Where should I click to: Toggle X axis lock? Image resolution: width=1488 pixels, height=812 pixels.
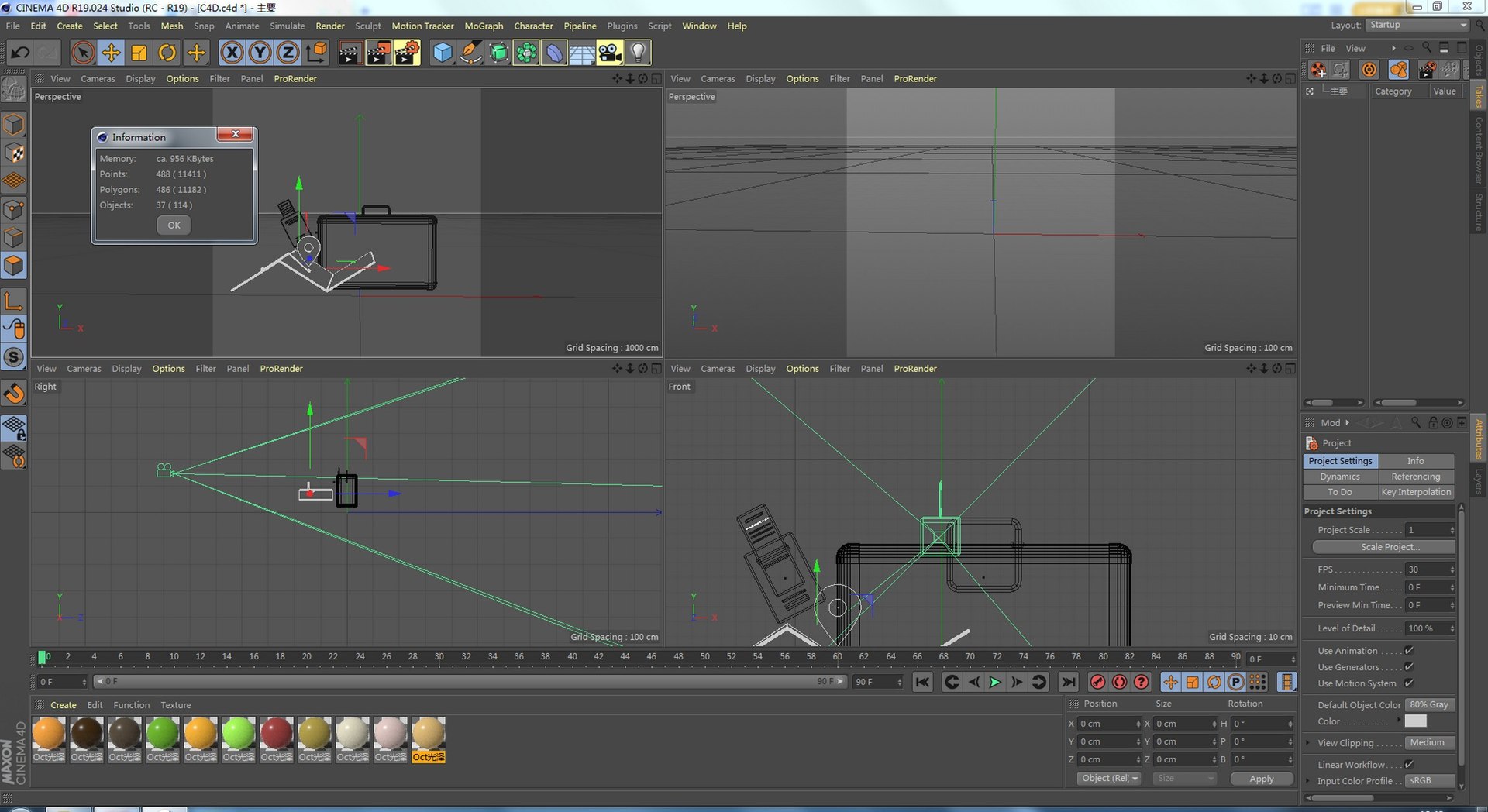point(231,53)
